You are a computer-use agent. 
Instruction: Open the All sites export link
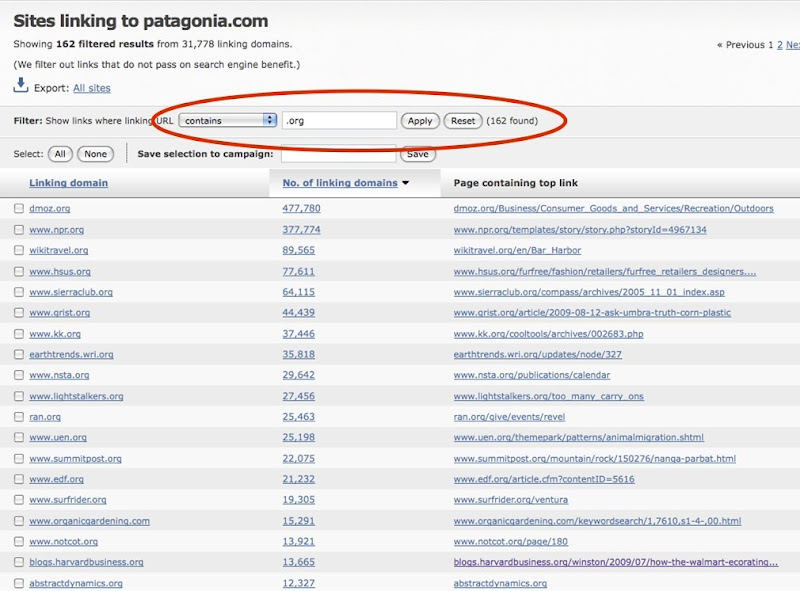point(92,88)
